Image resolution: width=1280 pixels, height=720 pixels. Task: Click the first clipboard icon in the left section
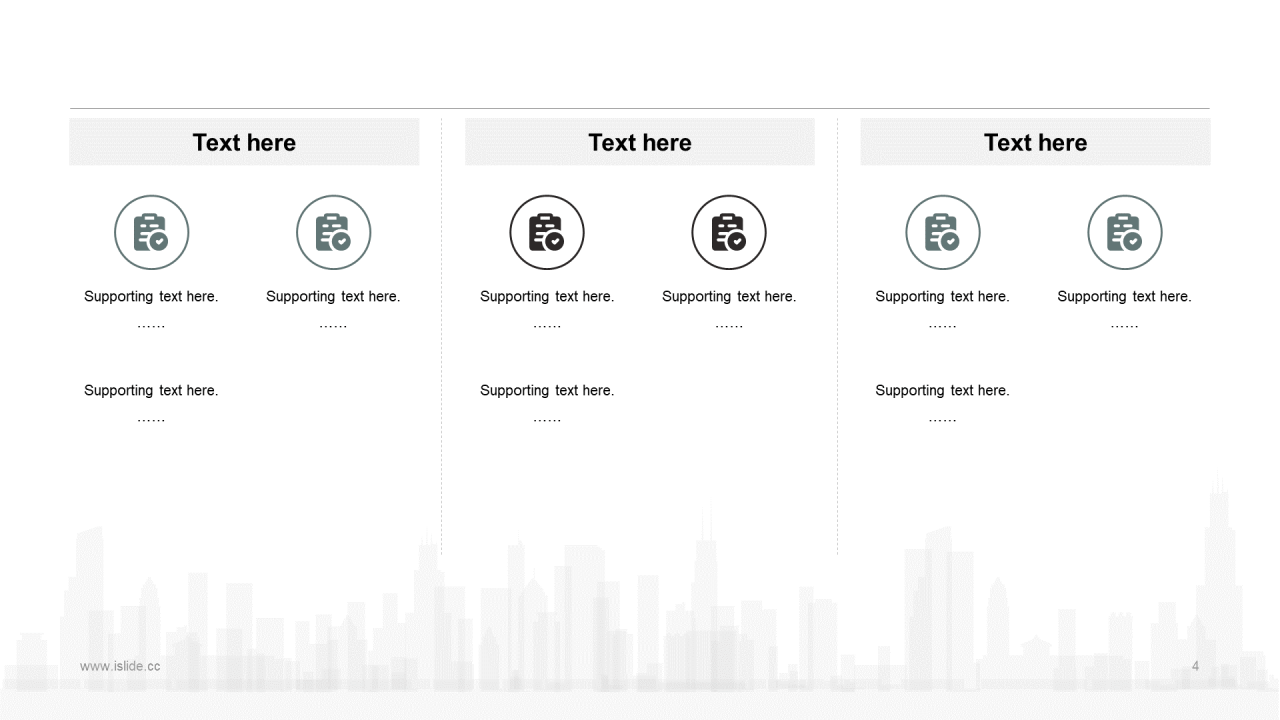(x=151, y=233)
